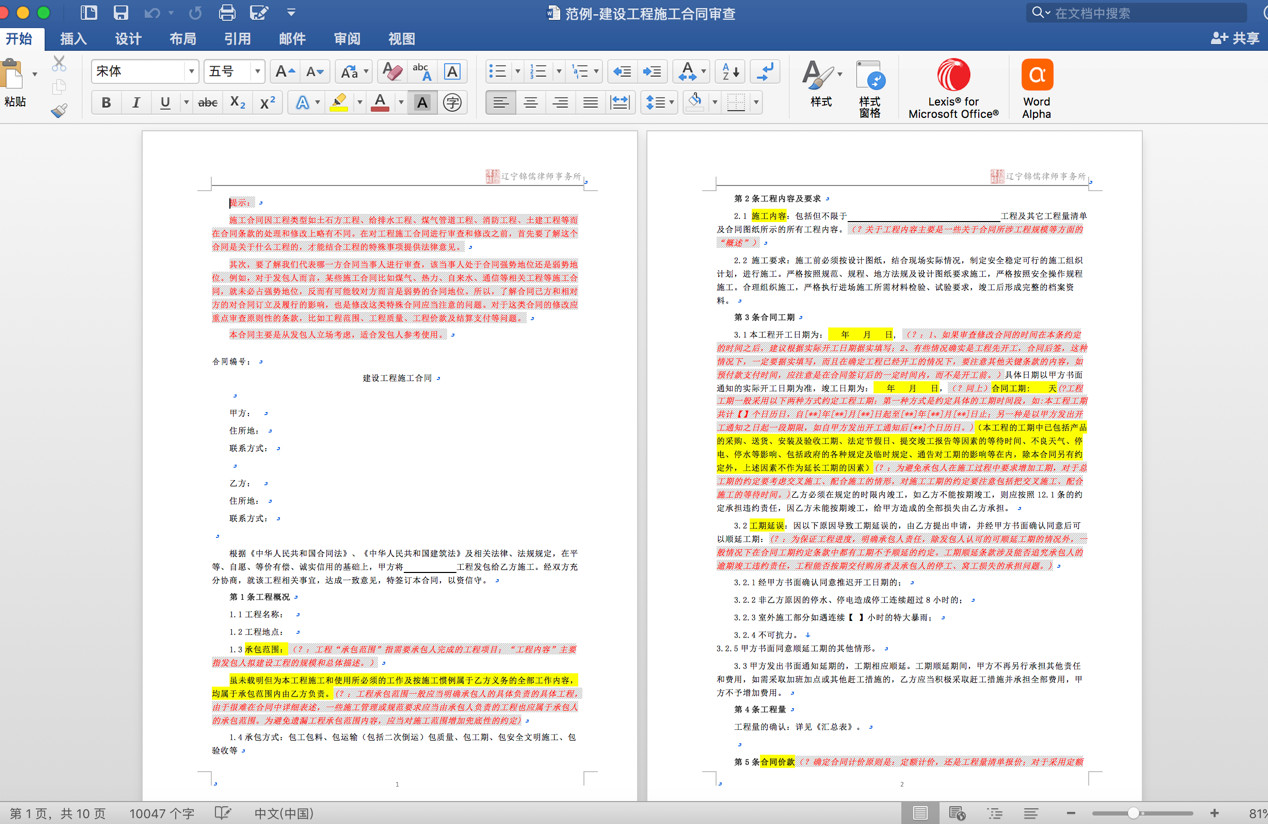Click the 粘贴 paste button
The width and height of the screenshot is (1268, 824).
[15, 85]
